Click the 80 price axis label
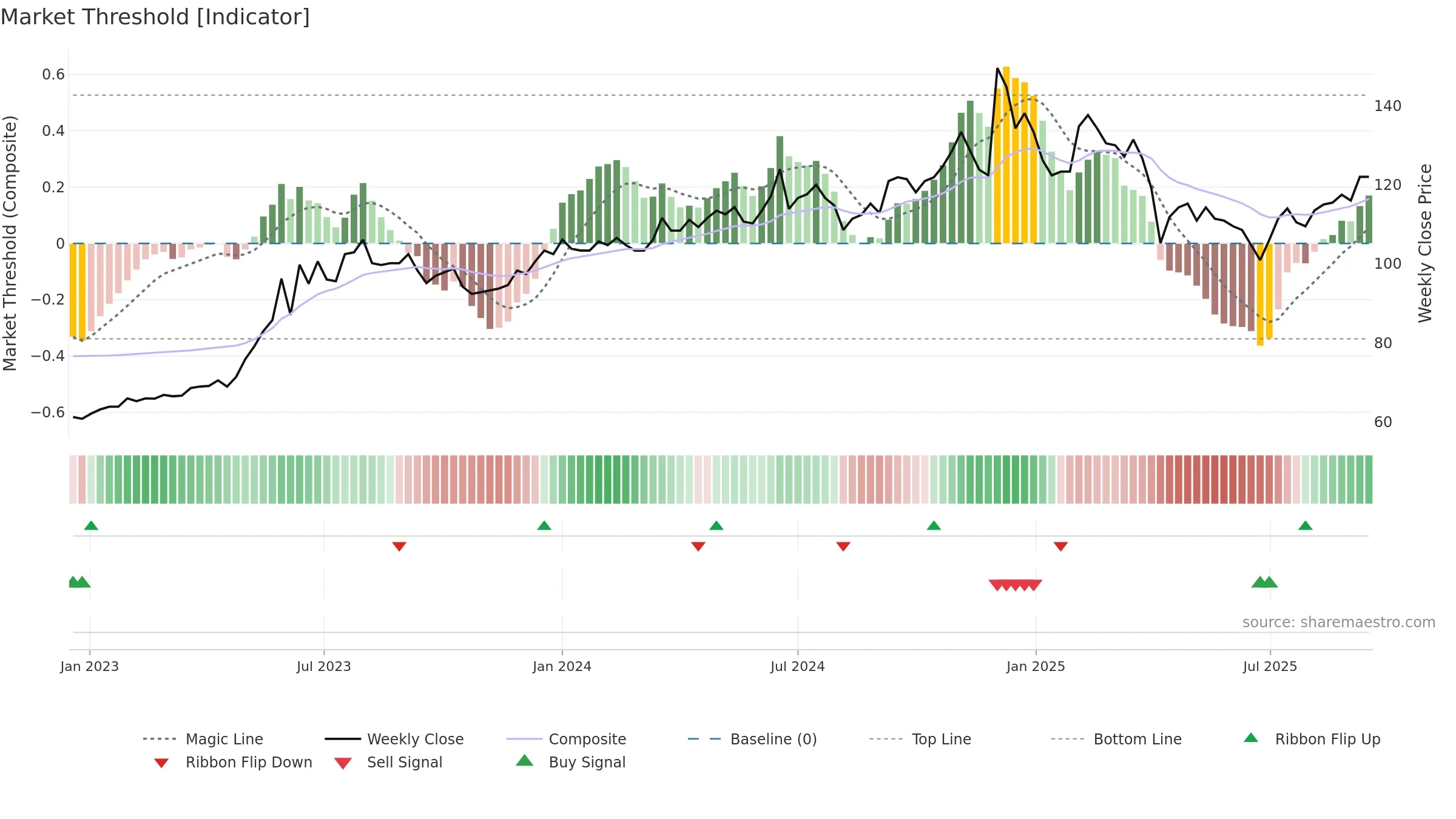This screenshot has width=1456, height=819. [x=1383, y=343]
